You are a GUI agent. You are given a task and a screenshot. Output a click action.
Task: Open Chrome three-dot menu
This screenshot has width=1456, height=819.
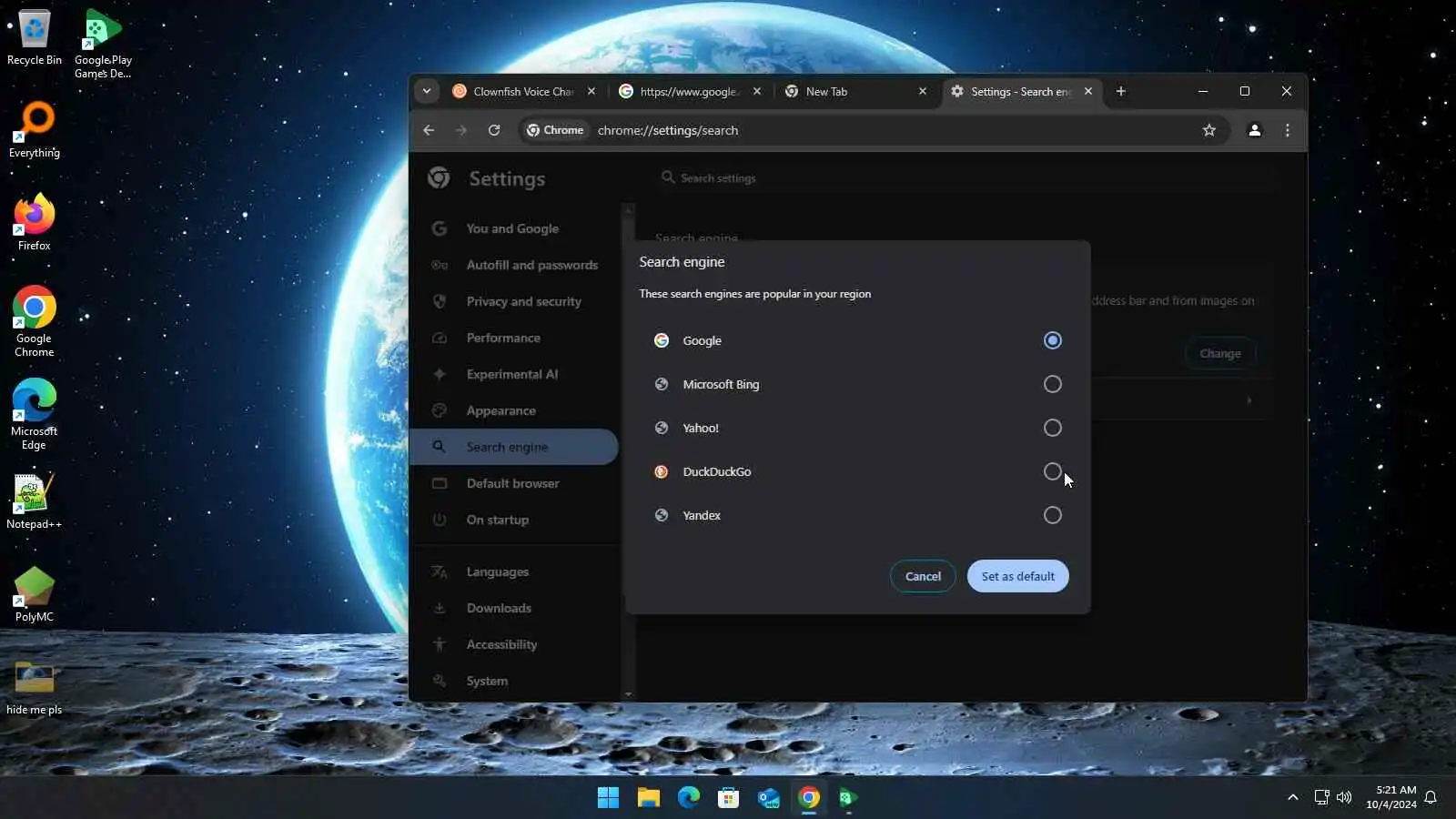pos(1288,130)
